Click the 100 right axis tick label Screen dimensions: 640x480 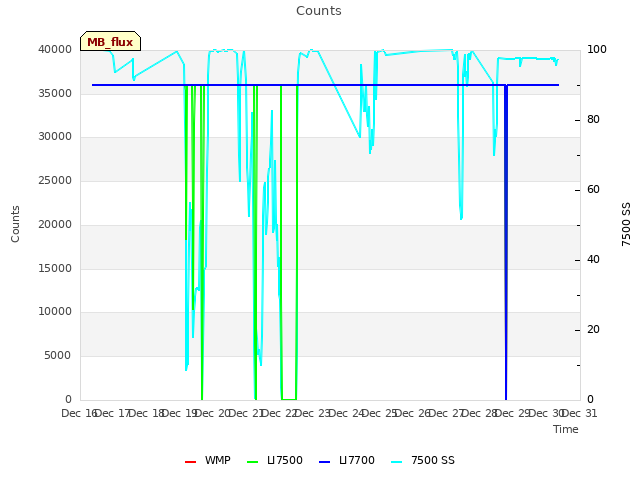point(597,49)
